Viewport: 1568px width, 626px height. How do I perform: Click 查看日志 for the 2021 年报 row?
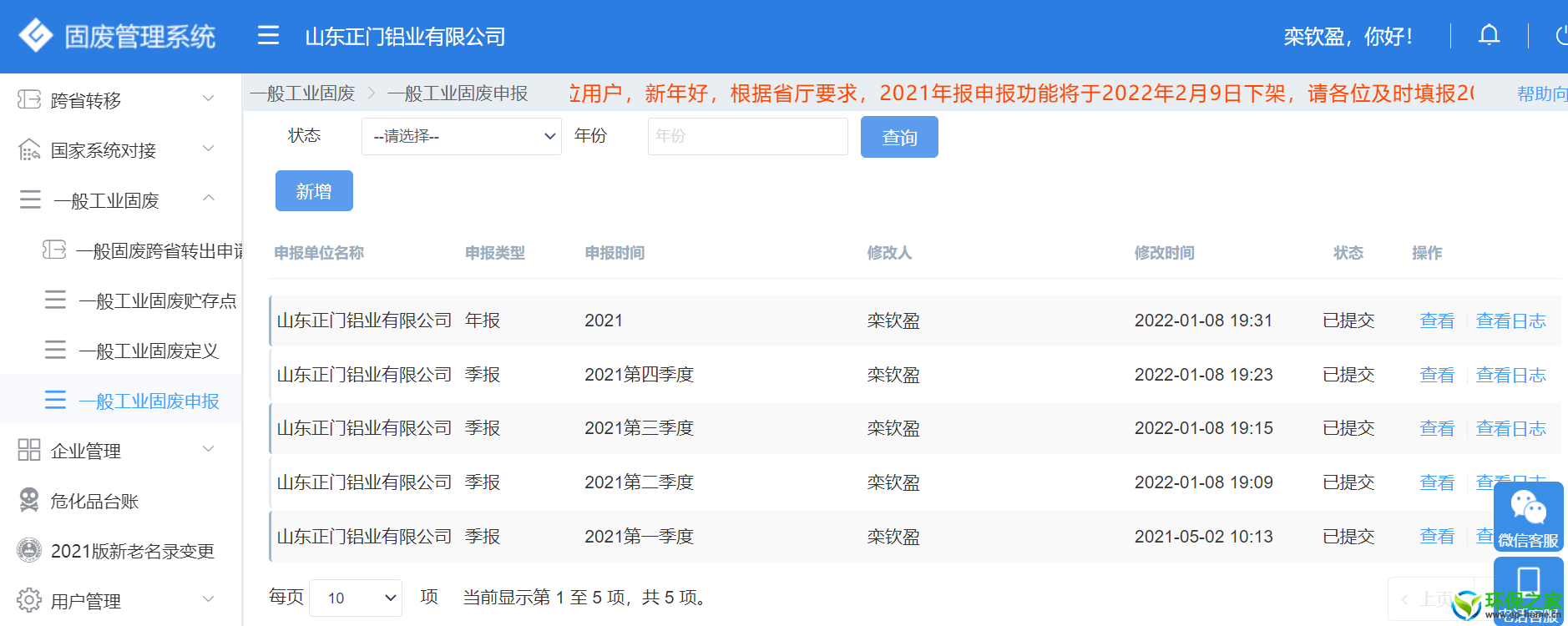[1510, 321]
